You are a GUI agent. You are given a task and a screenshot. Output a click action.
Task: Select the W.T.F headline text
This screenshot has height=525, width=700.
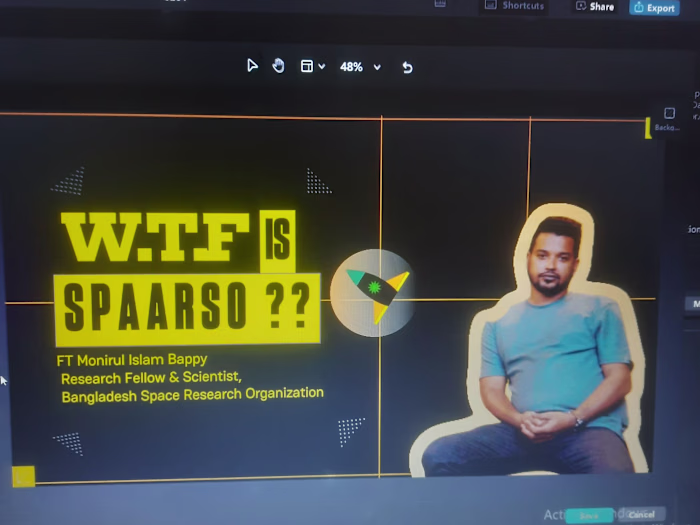154,237
